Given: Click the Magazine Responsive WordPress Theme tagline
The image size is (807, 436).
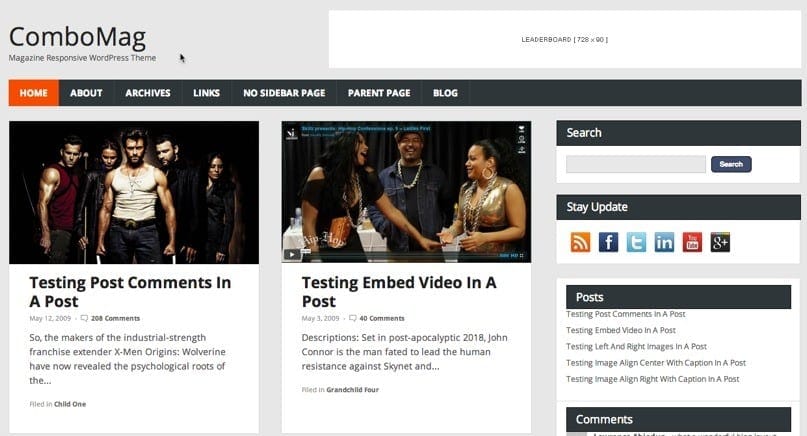Looking at the screenshot, I should pyautogui.click(x=82, y=58).
